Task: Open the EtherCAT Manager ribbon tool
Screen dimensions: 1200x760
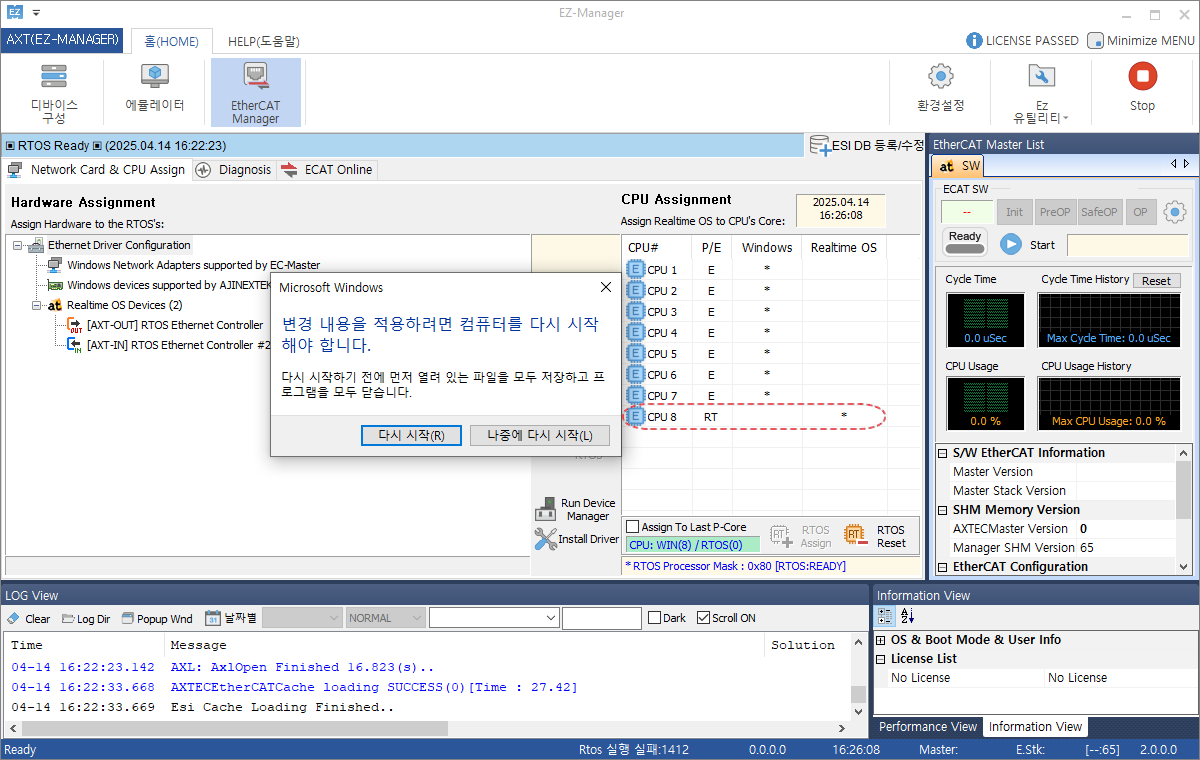Action: click(255, 93)
